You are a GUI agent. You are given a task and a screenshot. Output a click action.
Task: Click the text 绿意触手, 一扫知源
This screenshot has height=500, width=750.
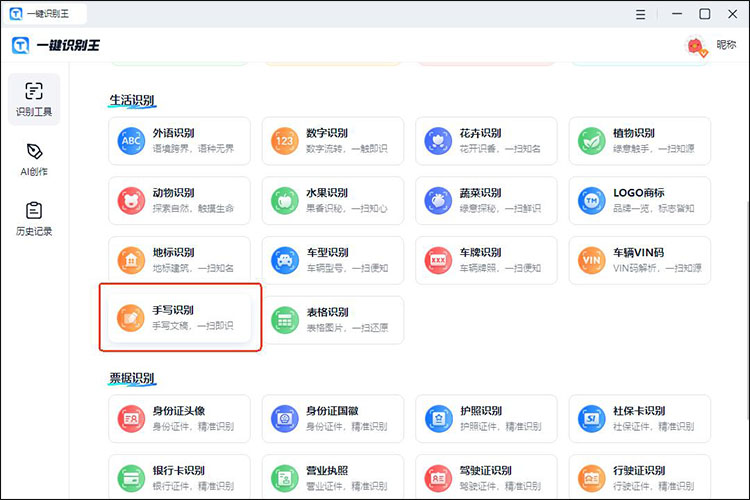coord(654,149)
